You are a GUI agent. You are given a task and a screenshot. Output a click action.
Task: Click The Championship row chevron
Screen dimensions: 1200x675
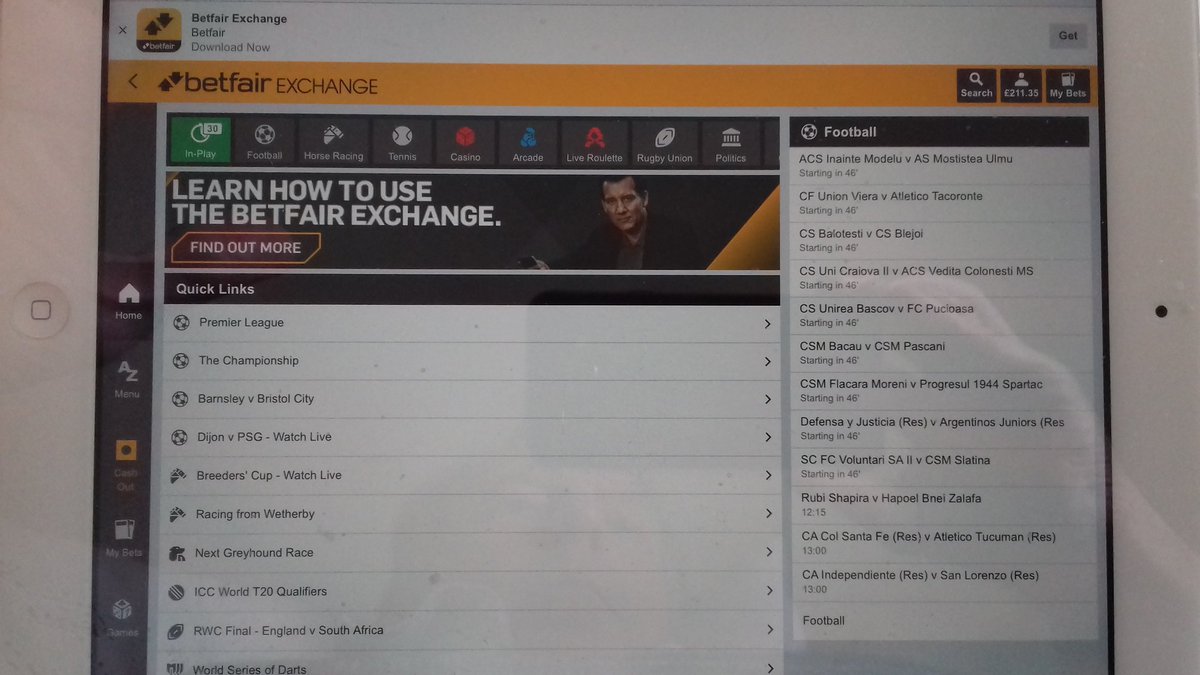point(767,362)
